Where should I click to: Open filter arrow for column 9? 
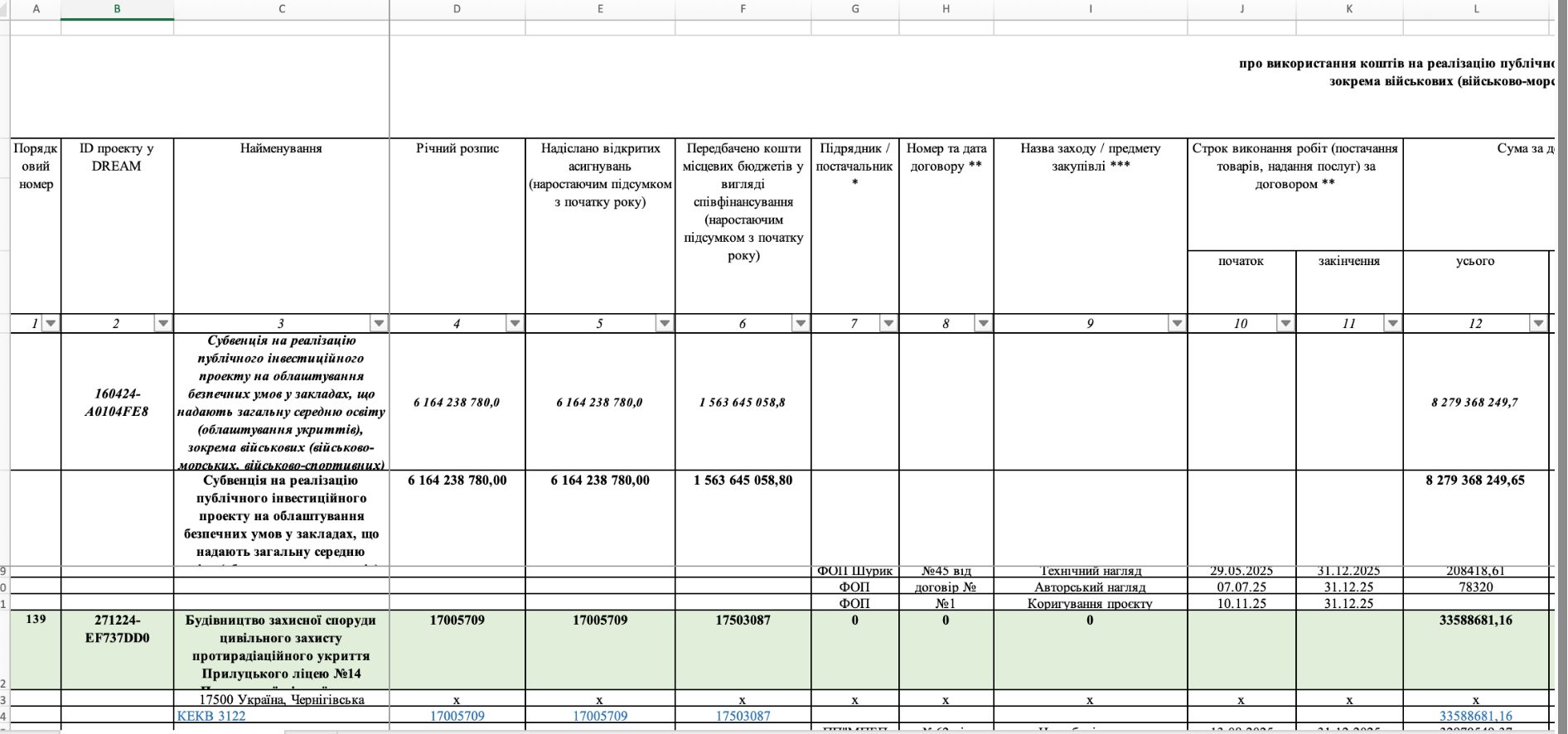click(1177, 323)
